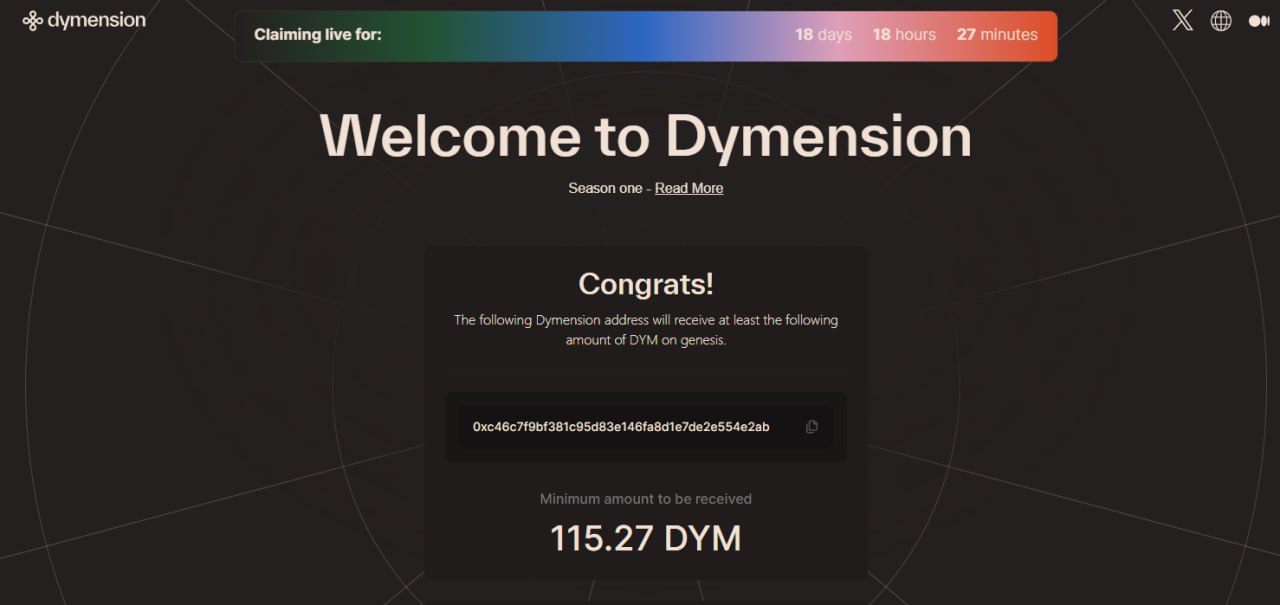This screenshot has width=1280, height=605.
Task: Click the 18 hours countdown value
Action: click(x=904, y=35)
